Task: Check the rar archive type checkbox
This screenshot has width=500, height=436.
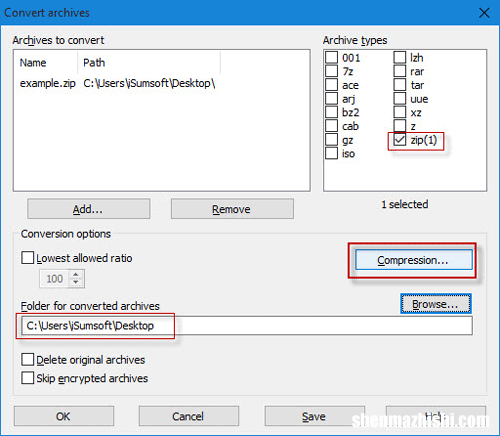Action: click(399, 71)
